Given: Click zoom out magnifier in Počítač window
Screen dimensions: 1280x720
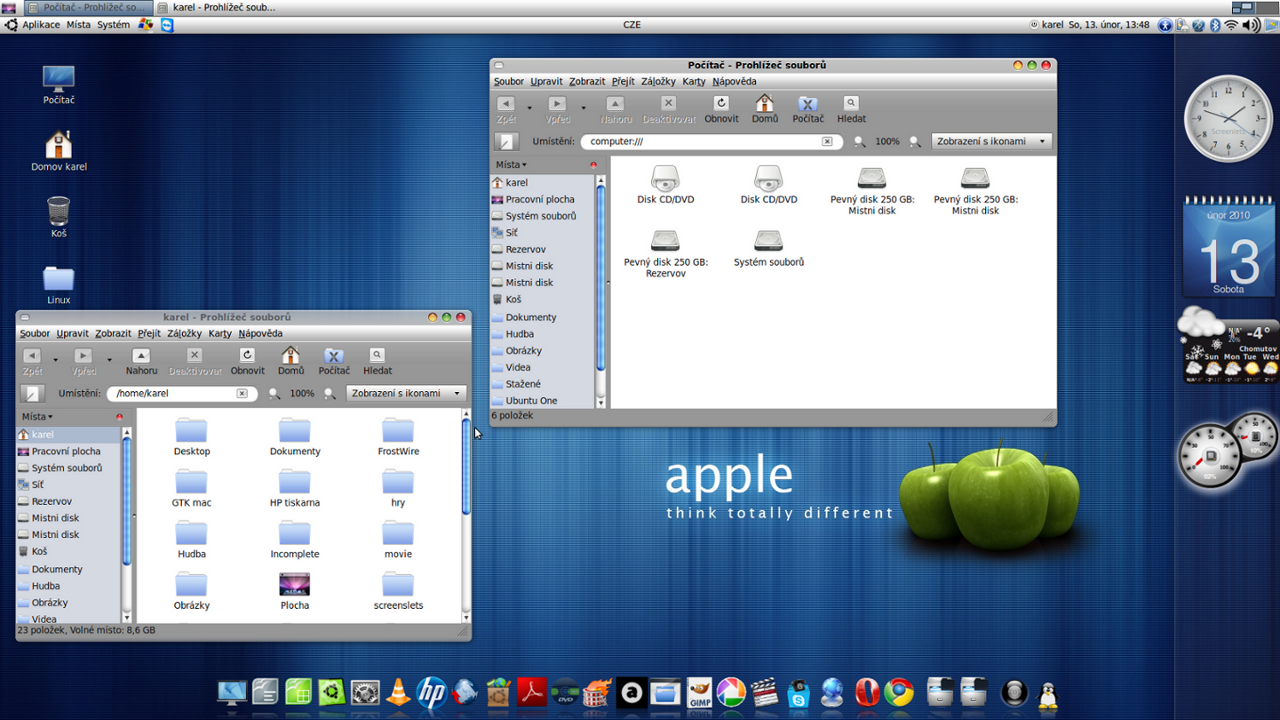Looking at the screenshot, I should point(860,142).
